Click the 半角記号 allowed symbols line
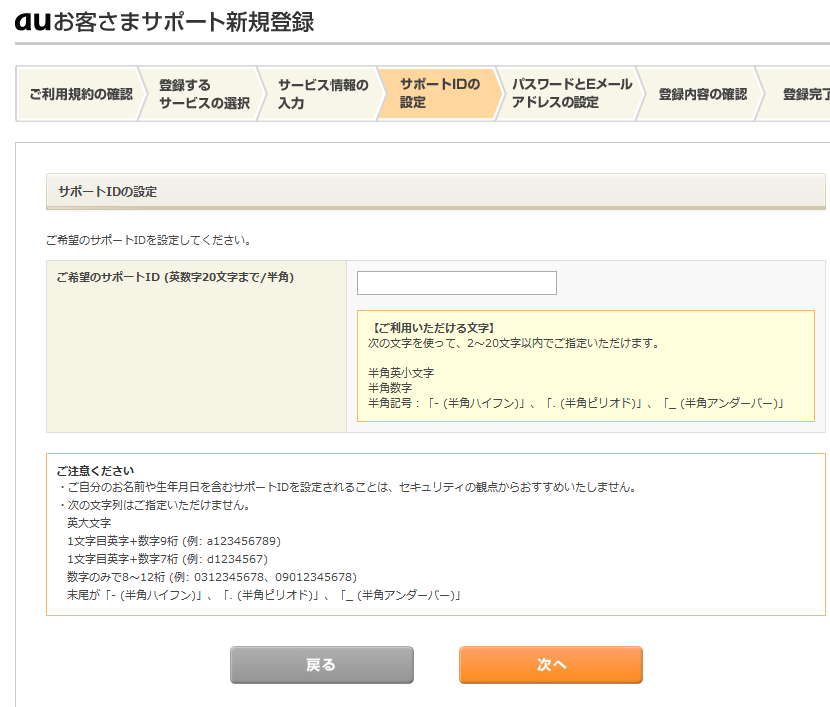Screen dimensions: 830x707 pos(576,403)
